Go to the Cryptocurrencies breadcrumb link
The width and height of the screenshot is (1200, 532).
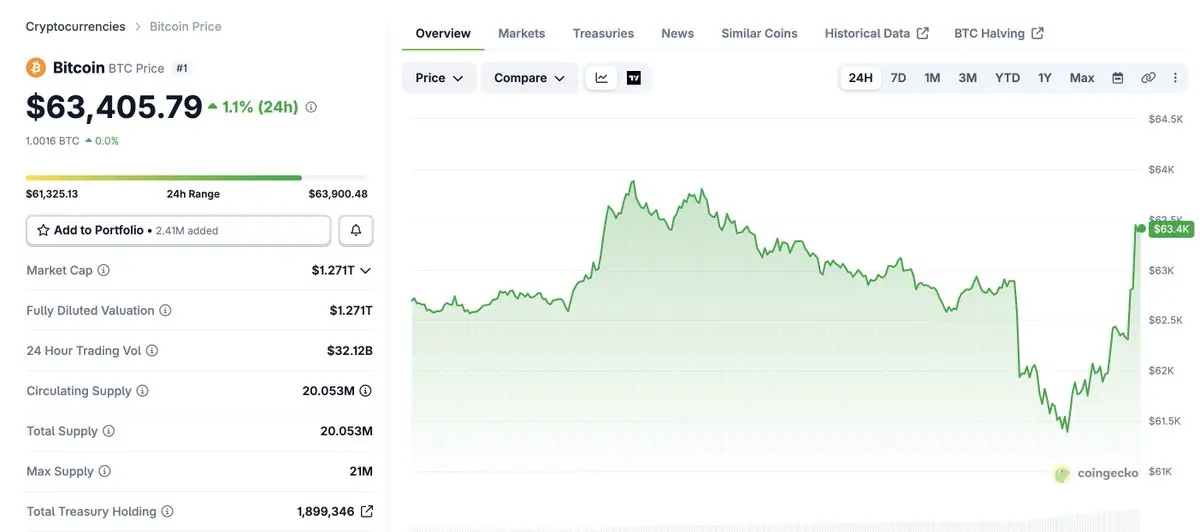76,26
